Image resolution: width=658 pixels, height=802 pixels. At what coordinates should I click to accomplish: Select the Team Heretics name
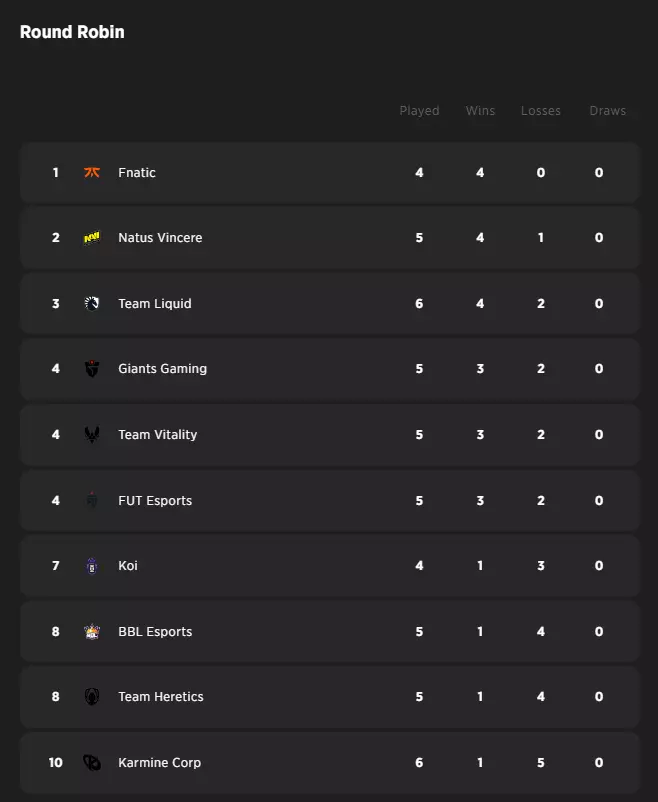[161, 697]
